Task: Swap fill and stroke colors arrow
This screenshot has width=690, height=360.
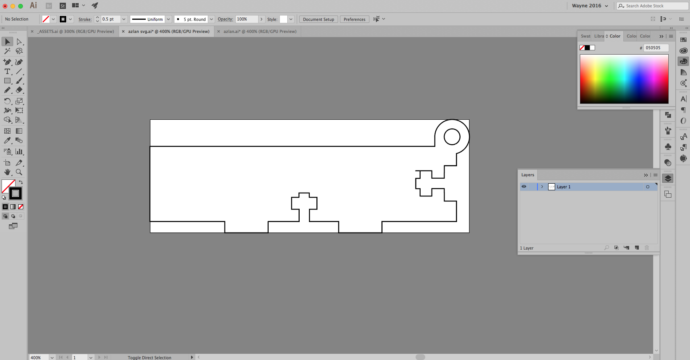Action: tap(21, 182)
